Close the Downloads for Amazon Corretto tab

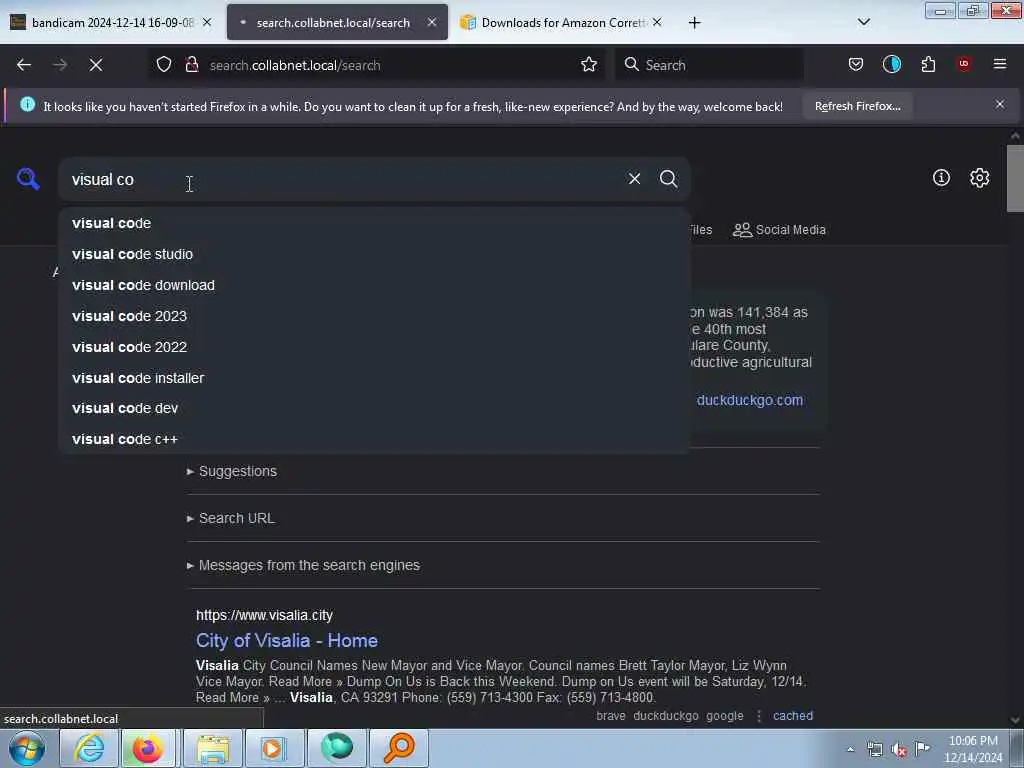[x=657, y=22]
